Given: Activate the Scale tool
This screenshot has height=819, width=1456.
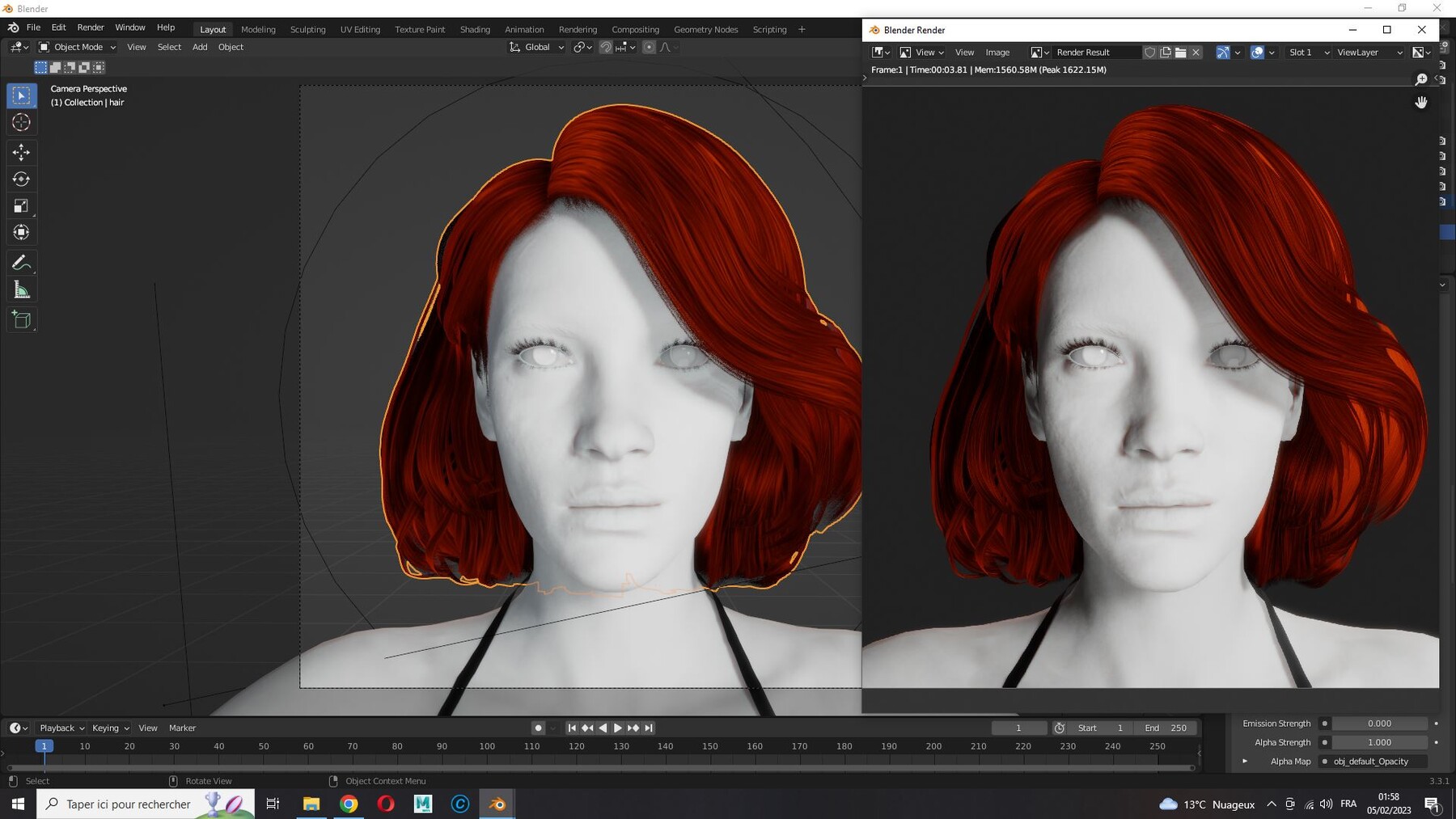Looking at the screenshot, I should tap(22, 205).
